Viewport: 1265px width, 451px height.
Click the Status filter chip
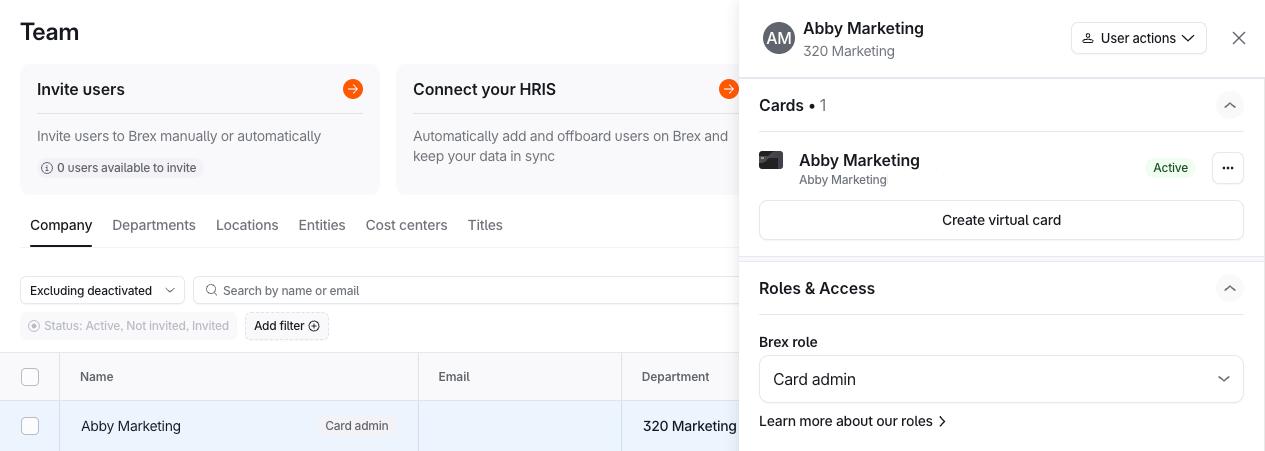129,326
